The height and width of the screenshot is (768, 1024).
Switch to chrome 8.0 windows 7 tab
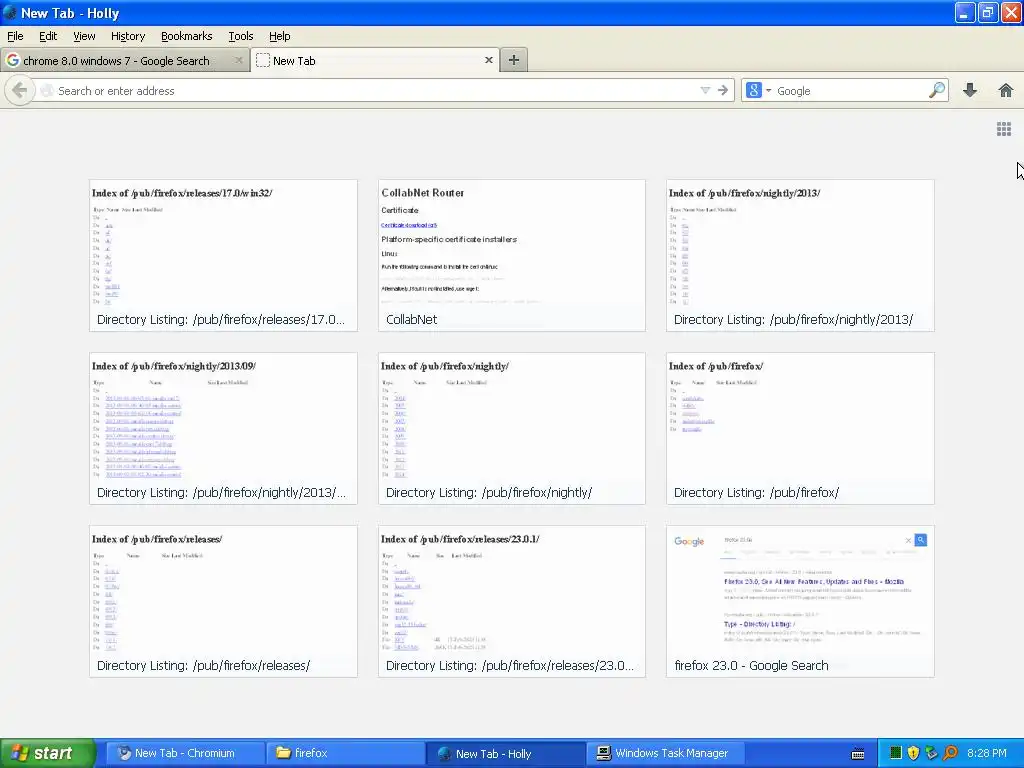pos(125,61)
